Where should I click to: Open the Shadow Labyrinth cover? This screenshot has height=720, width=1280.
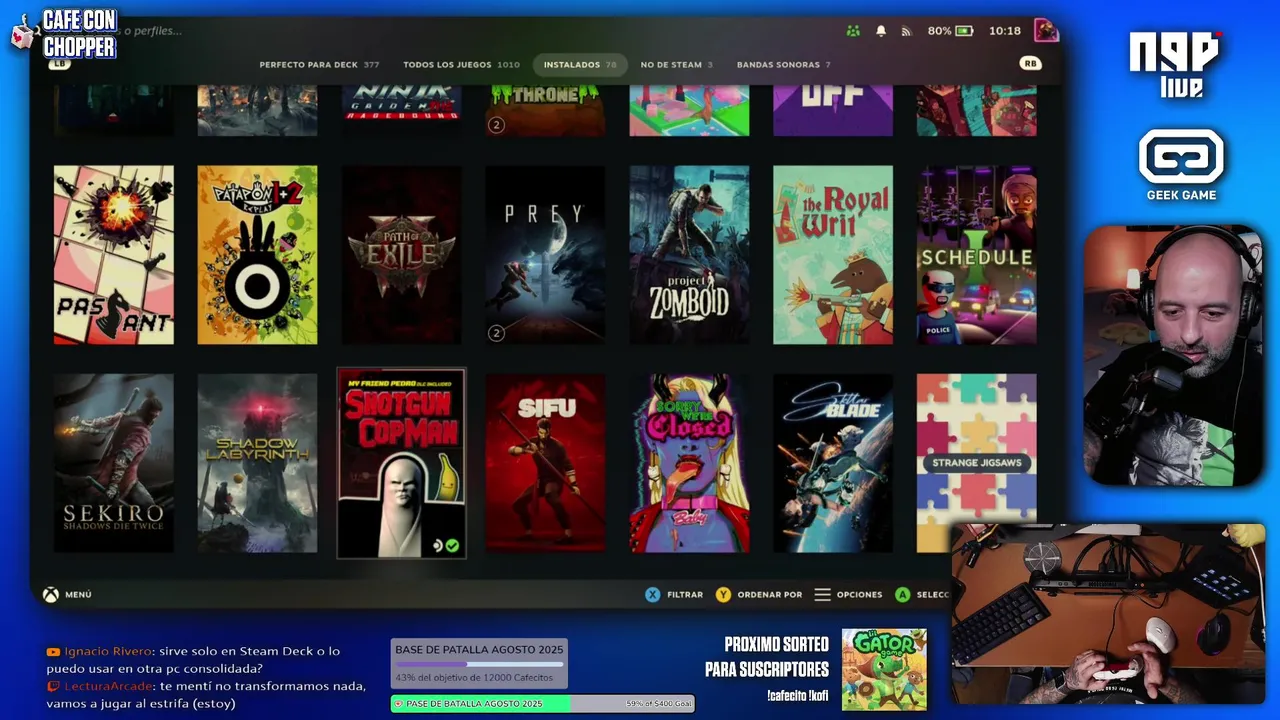[x=257, y=463]
